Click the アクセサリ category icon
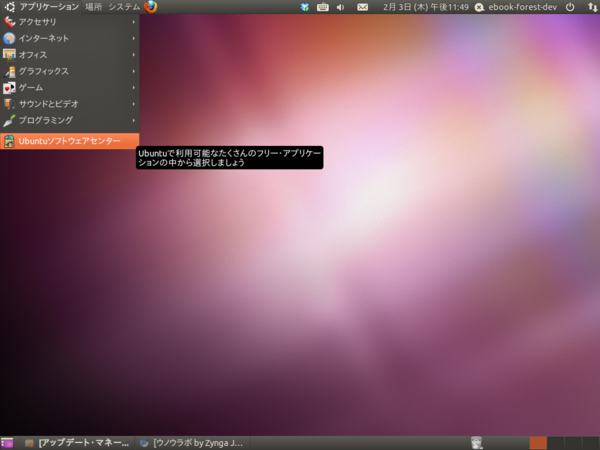The image size is (600, 450). 9,22
